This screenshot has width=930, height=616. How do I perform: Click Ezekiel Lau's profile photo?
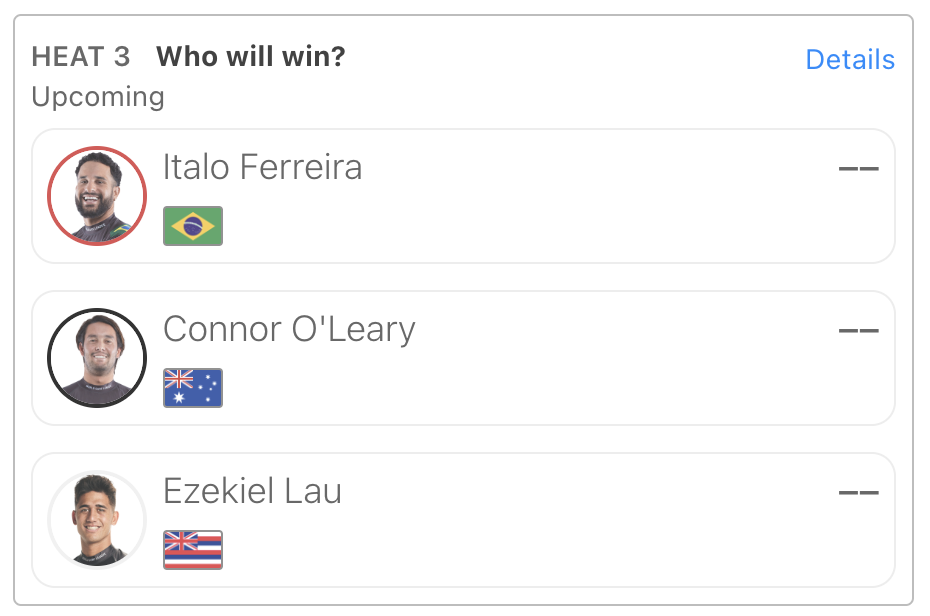97,519
